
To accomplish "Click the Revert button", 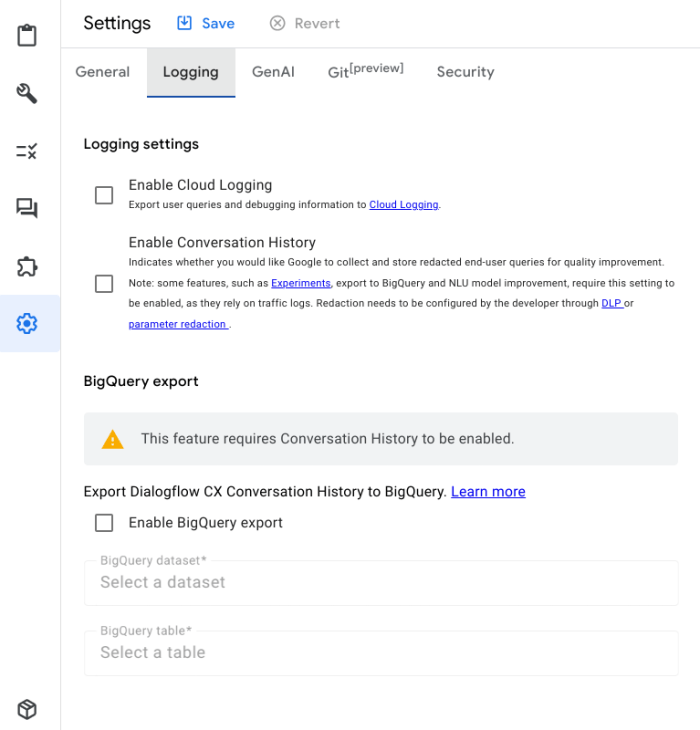I will click(x=305, y=23).
